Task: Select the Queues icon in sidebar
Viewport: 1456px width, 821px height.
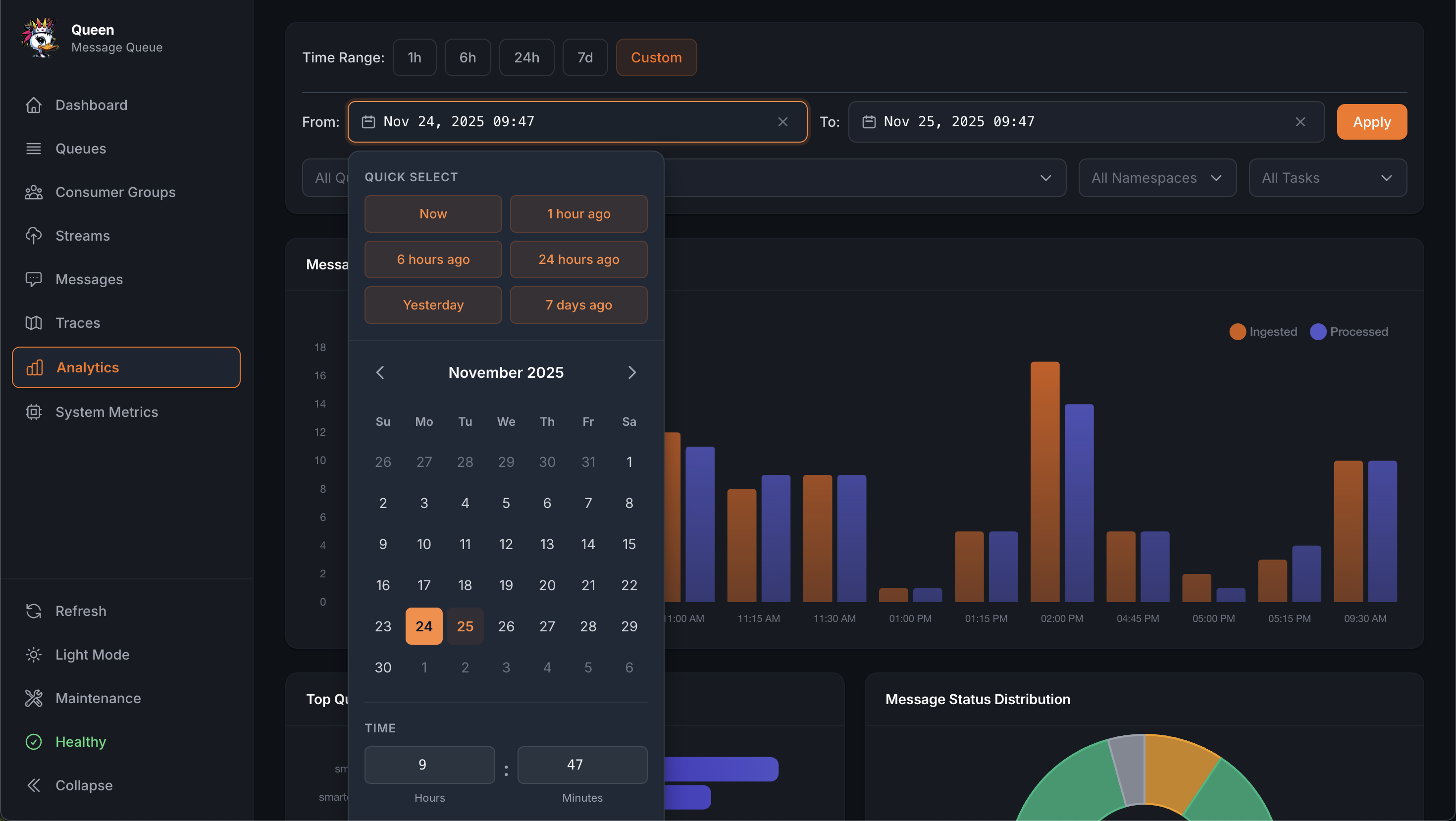Action: tap(34, 148)
